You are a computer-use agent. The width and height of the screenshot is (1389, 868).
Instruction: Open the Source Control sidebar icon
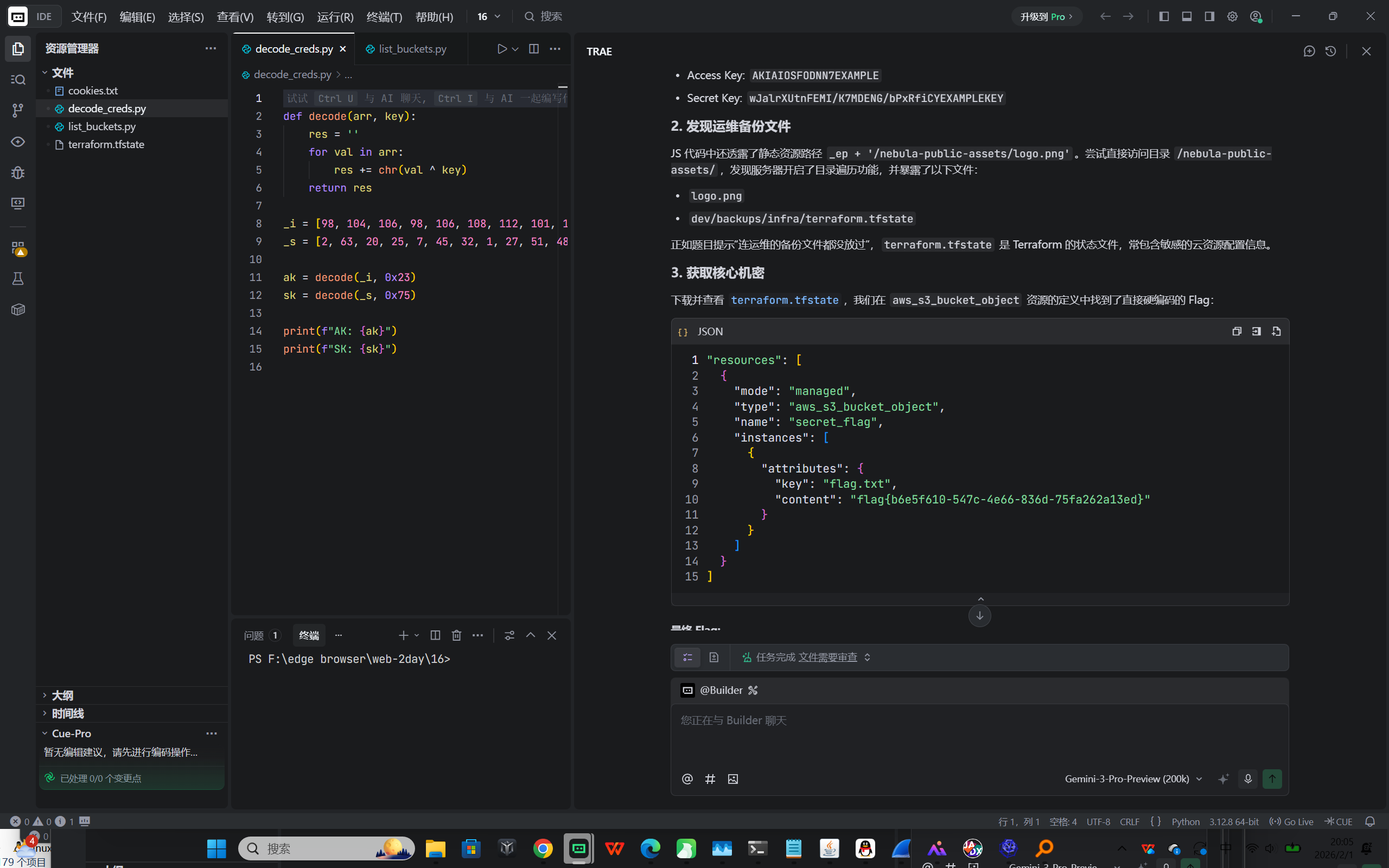pyautogui.click(x=18, y=110)
